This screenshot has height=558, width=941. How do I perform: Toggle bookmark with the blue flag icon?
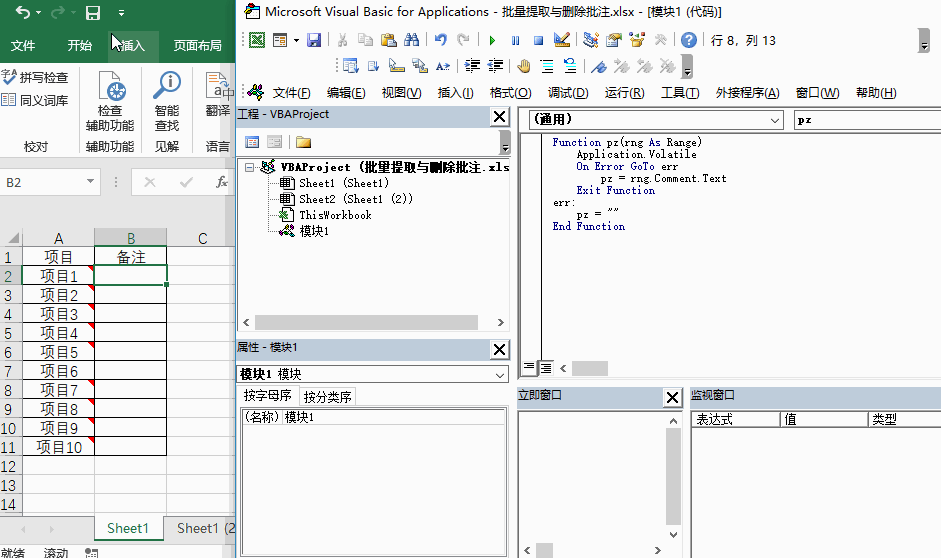[598, 66]
